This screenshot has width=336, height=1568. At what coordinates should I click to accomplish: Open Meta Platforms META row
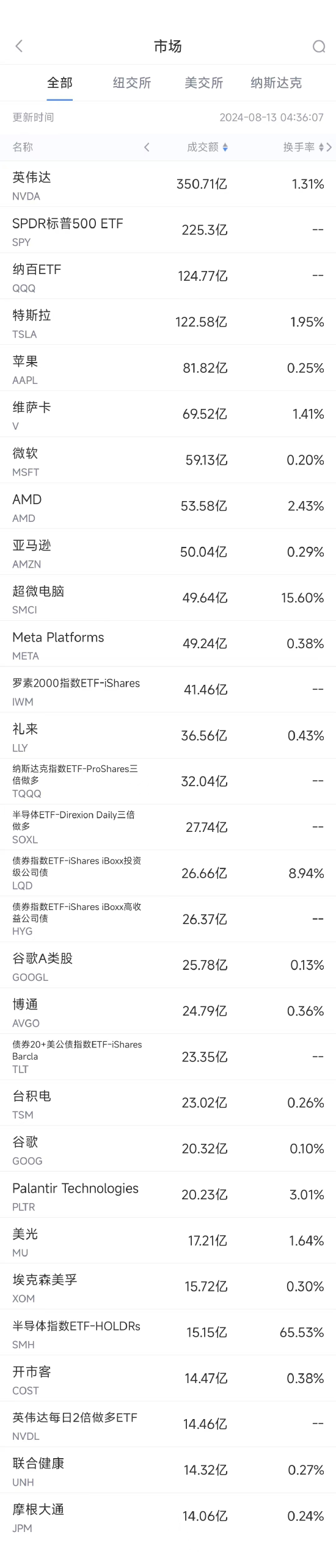click(x=168, y=644)
